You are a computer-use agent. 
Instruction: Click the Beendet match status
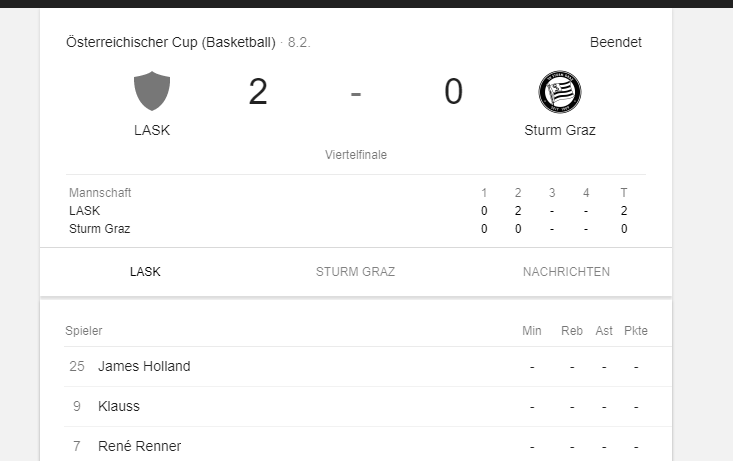pyautogui.click(x=616, y=42)
